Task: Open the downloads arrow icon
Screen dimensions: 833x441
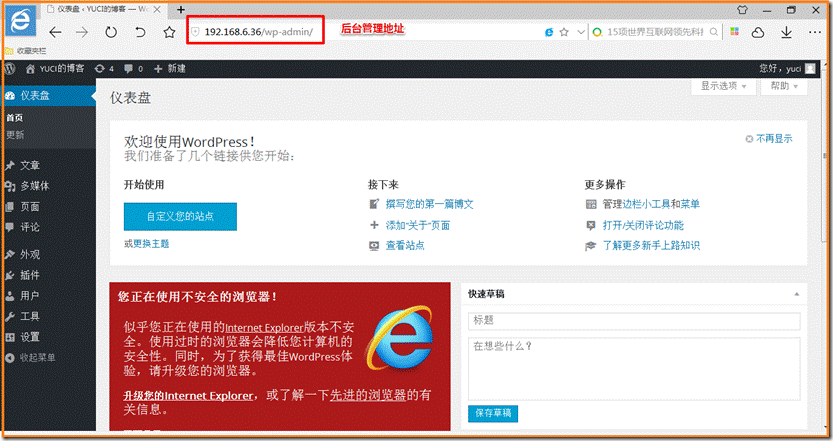Action: pos(786,32)
